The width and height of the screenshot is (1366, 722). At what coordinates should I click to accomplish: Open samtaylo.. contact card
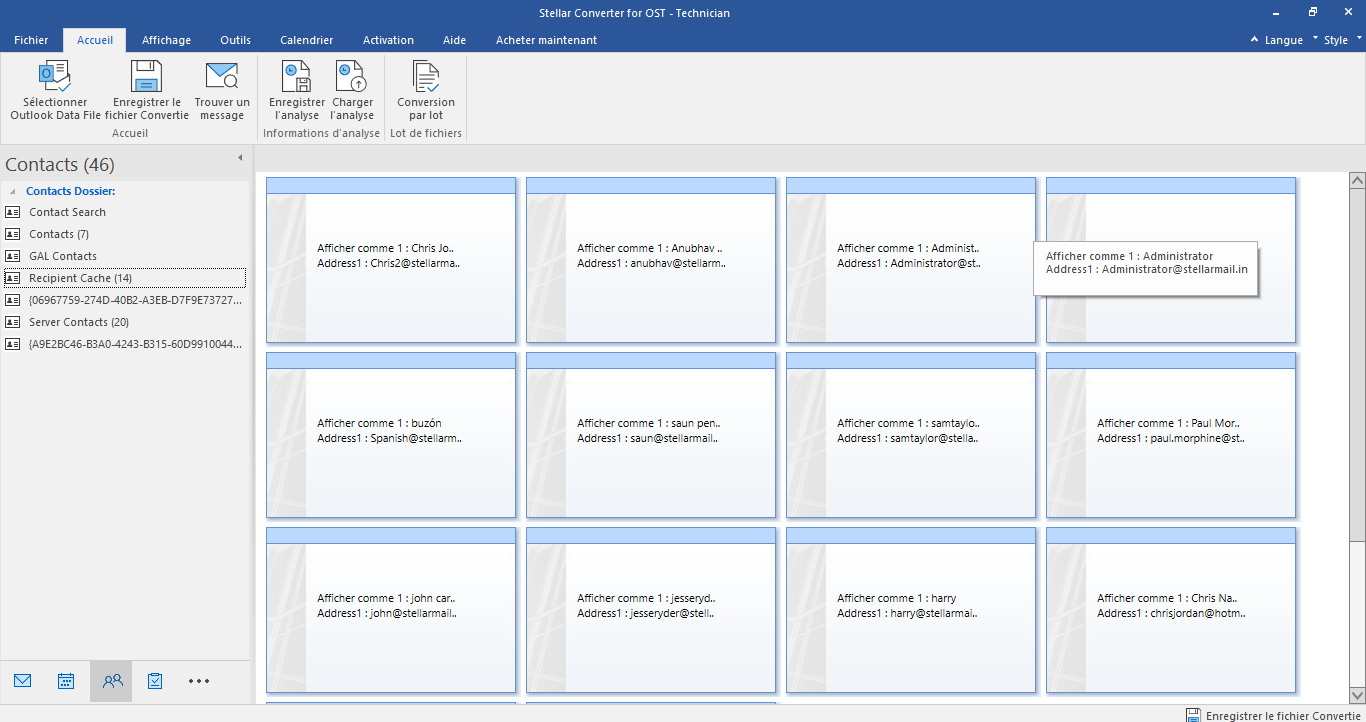911,435
